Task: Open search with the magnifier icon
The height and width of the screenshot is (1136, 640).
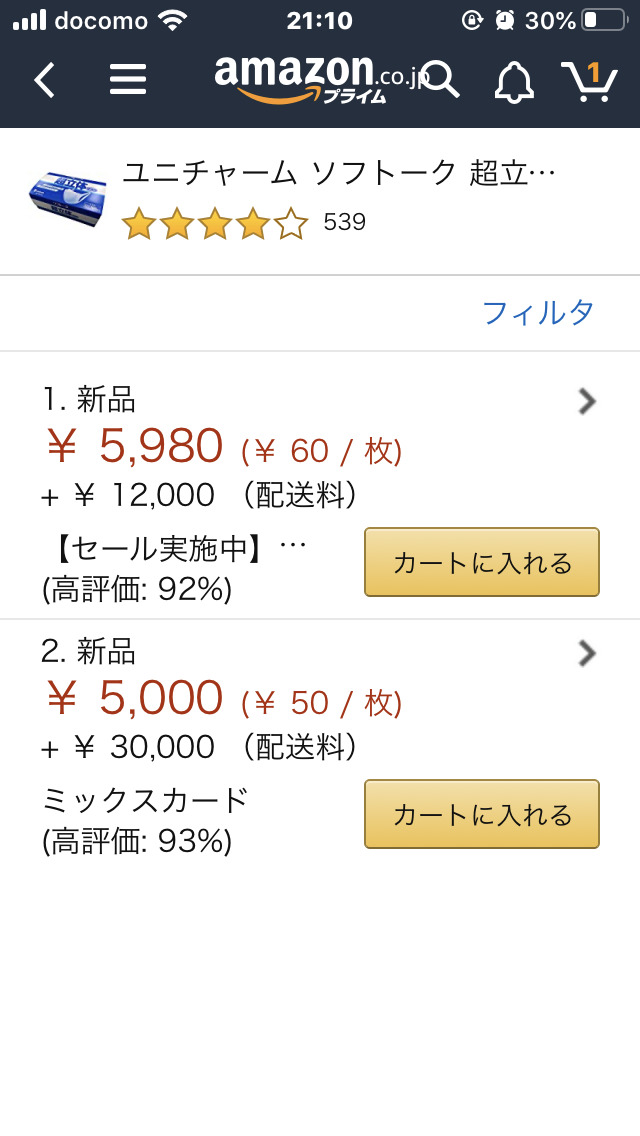Action: point(440,78)
